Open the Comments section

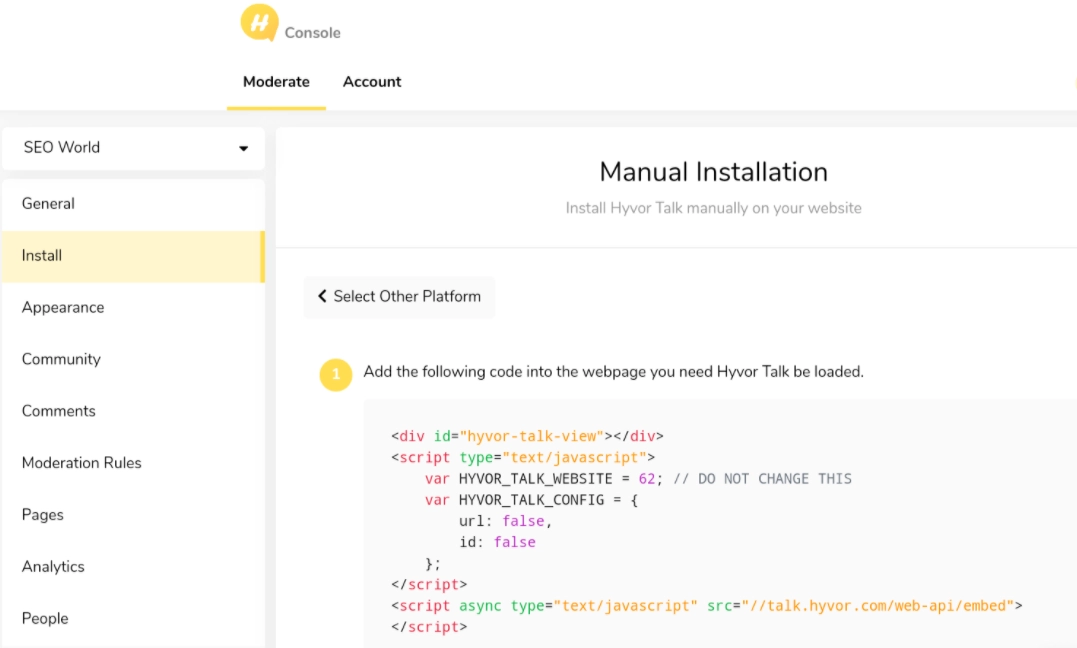(x=134, y=411)
